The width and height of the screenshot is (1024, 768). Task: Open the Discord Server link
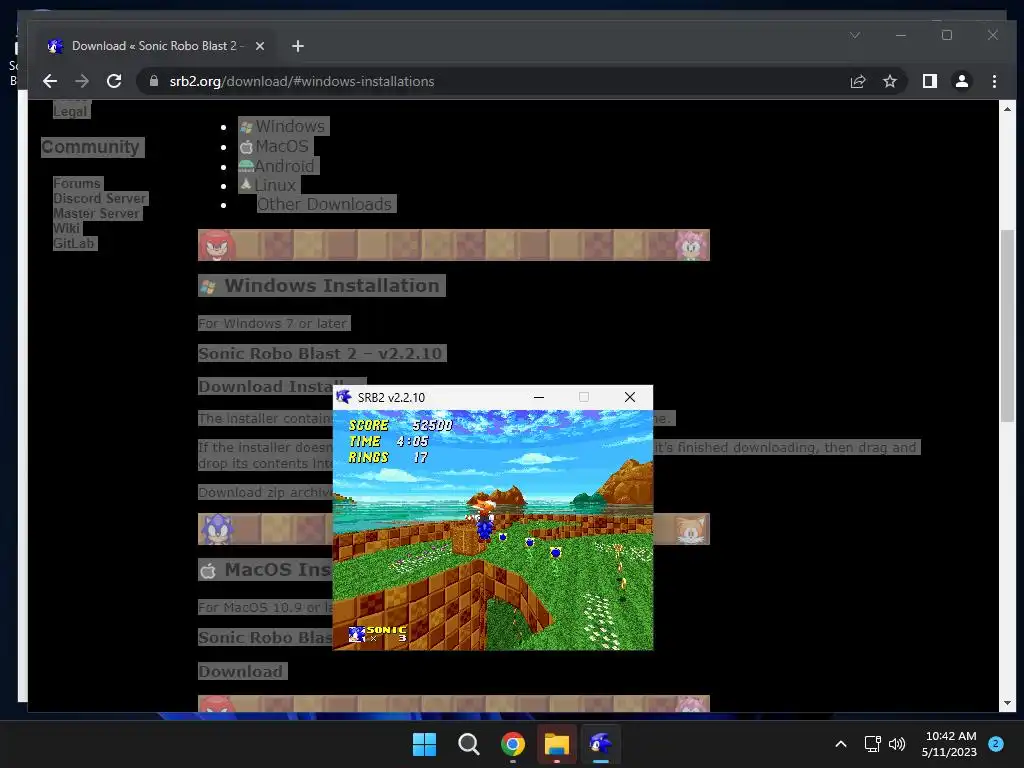point(100,199)
